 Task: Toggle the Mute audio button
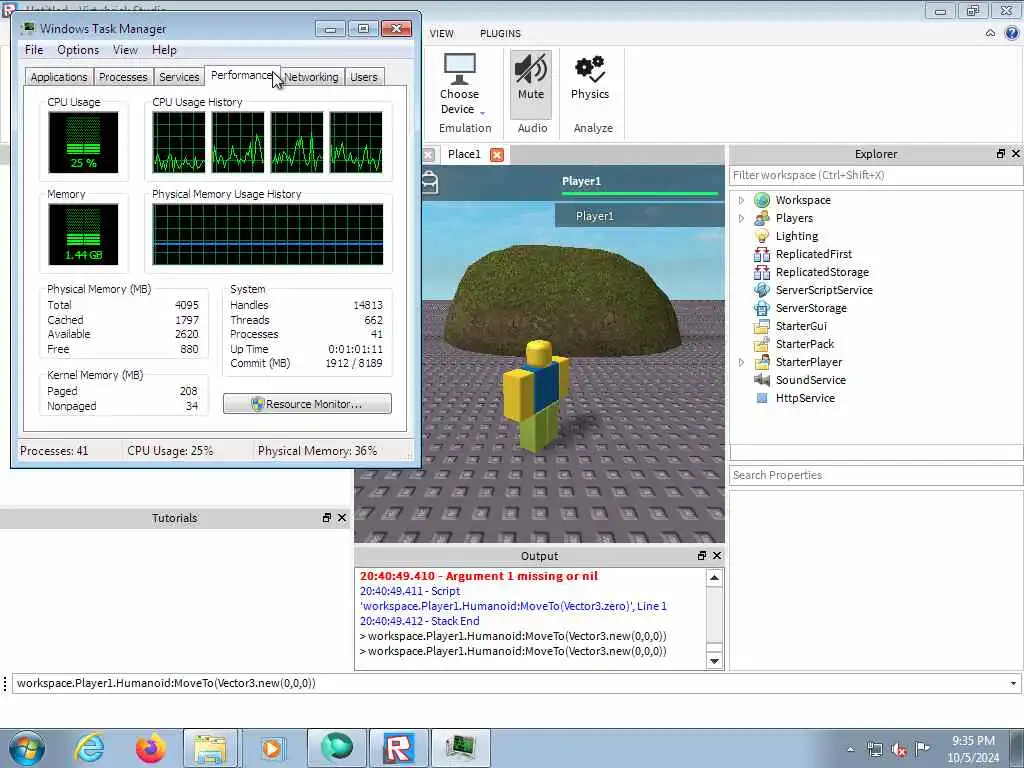click(530, 84)
